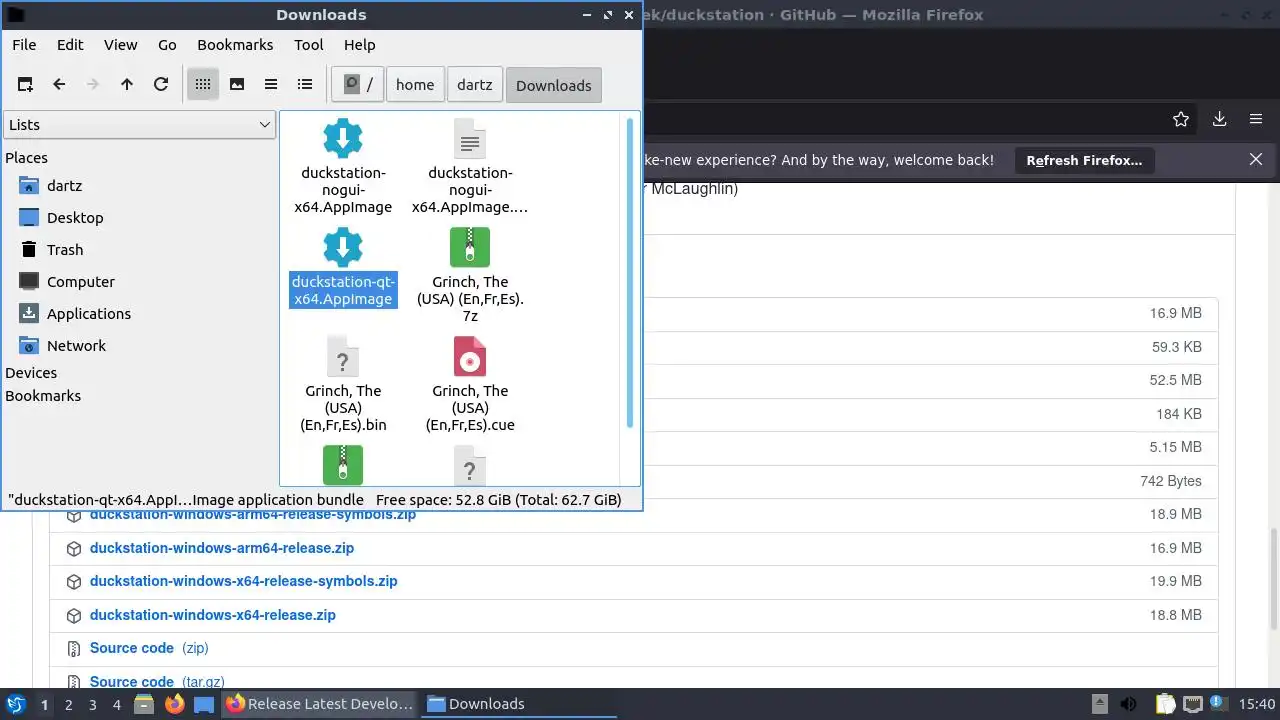The height and width of the screenshot is (720, 1280).
Task: Navigate to home path segment
Action: coord(415,85)
